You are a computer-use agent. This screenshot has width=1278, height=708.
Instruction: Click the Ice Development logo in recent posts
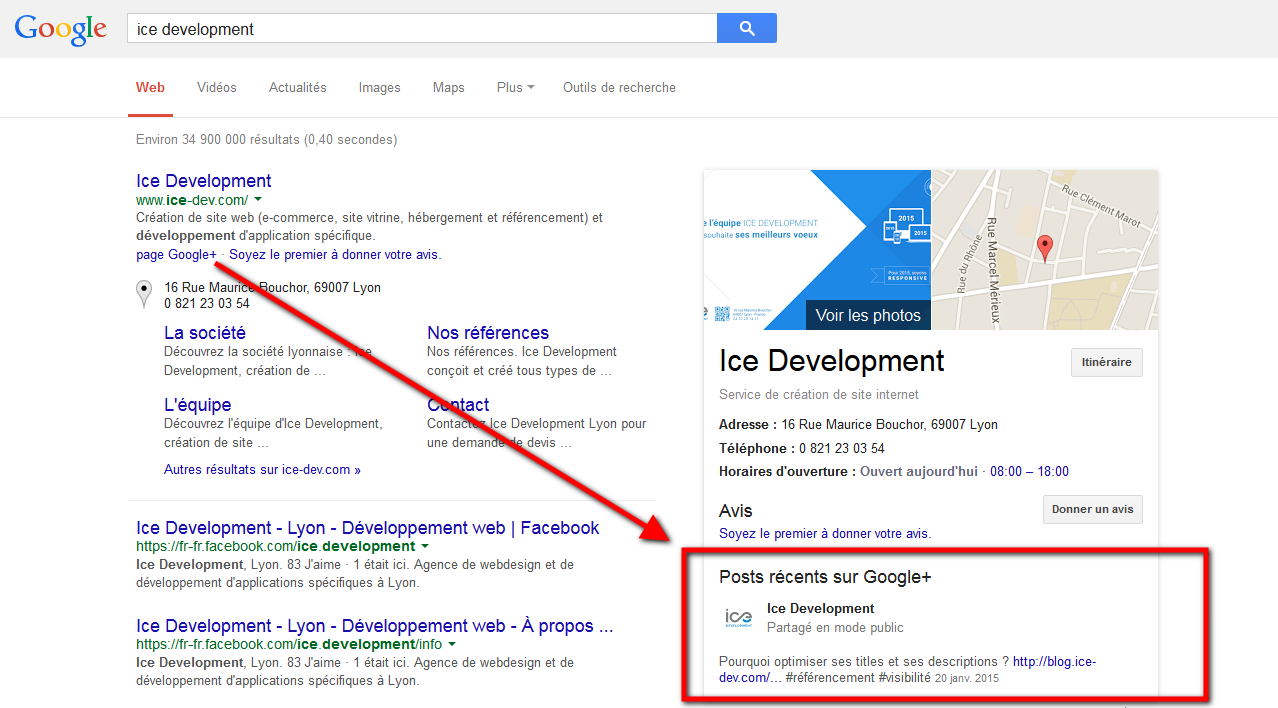[739, 618]
